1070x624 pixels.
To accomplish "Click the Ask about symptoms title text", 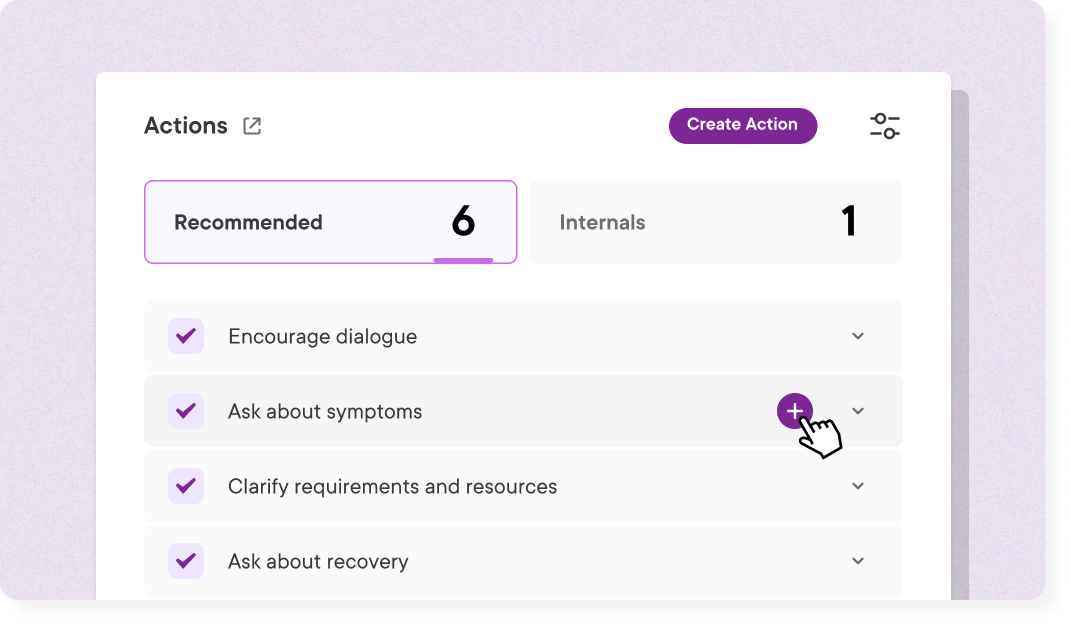I will (x=325, y=412).
